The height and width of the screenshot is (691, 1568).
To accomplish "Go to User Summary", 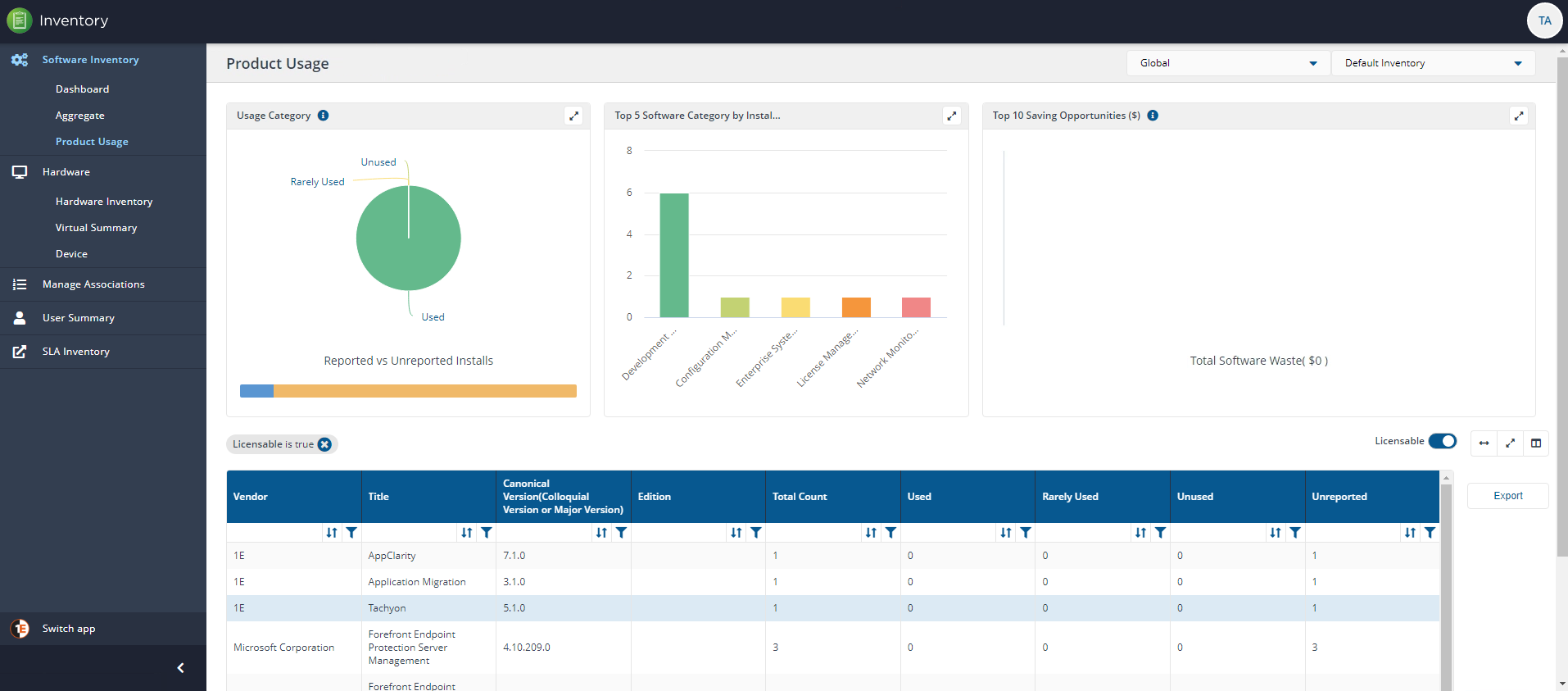I will 79,318.
